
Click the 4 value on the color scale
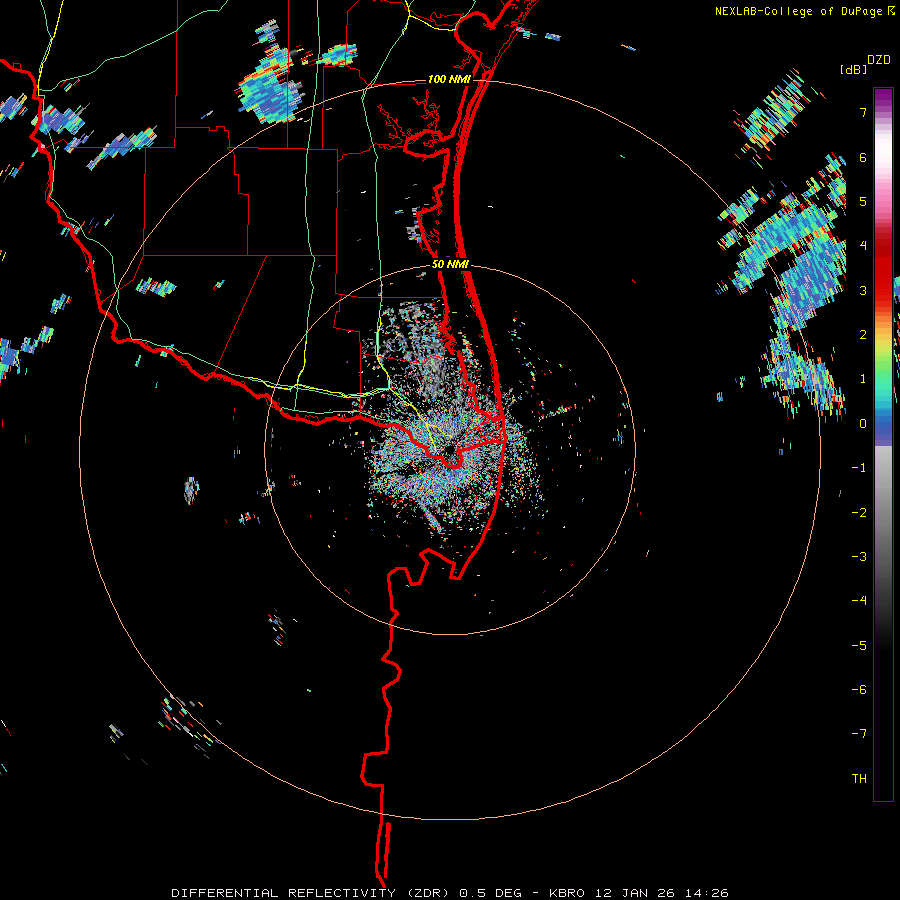[863, 246]
